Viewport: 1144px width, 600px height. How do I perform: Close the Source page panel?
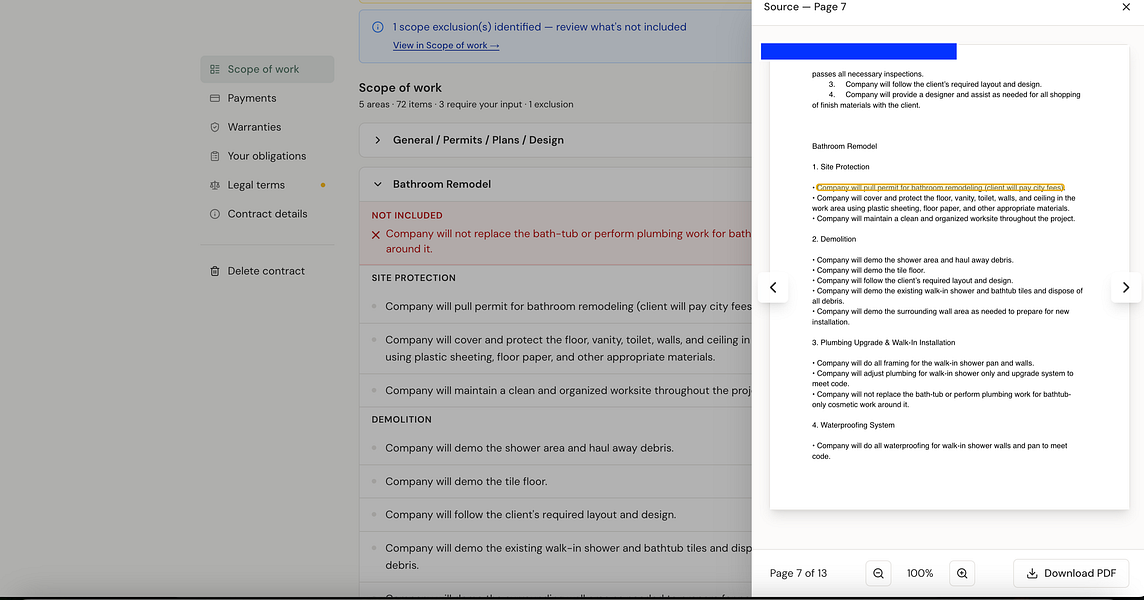point(1126,7)
